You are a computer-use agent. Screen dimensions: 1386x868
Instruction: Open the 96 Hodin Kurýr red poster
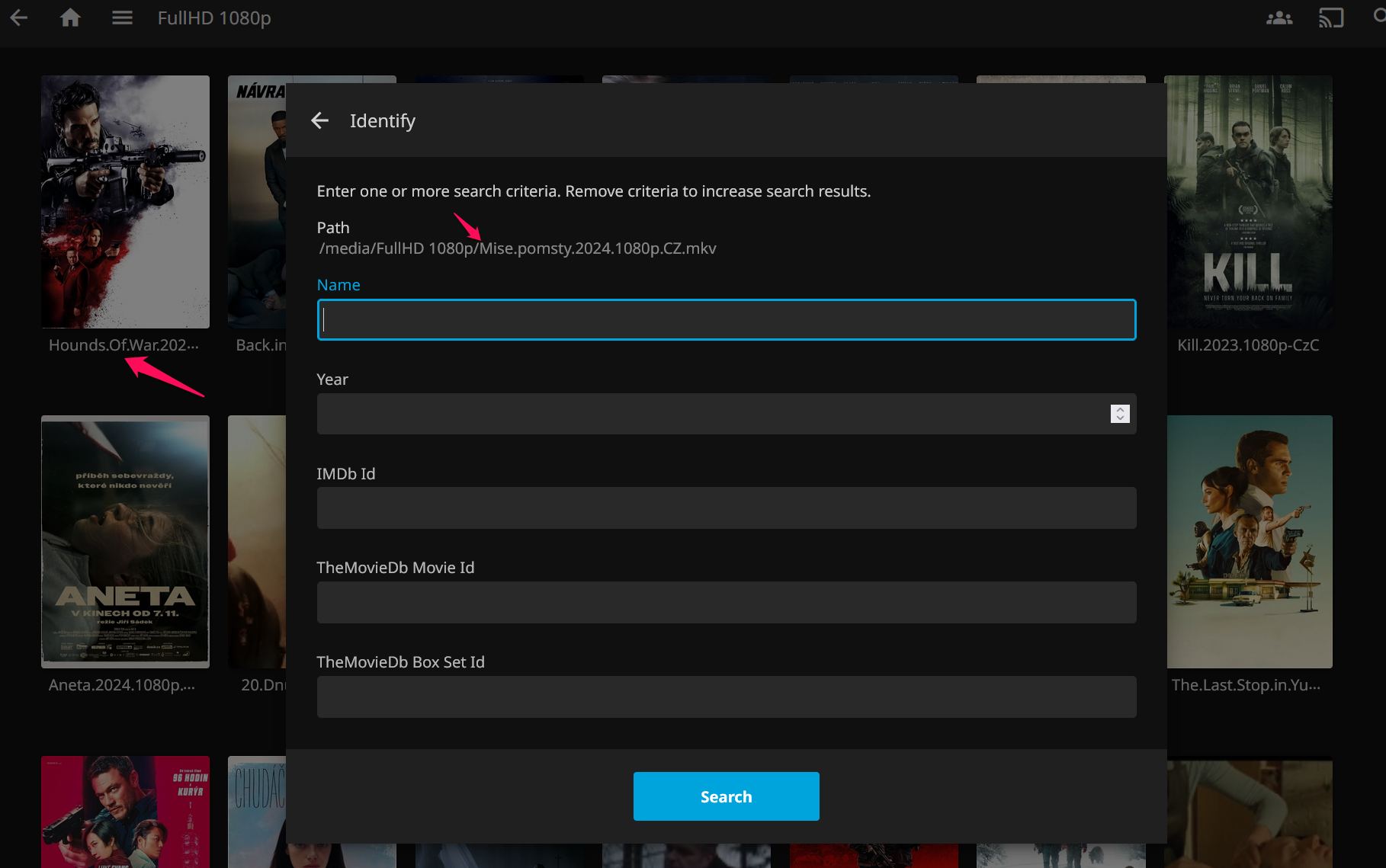(x=125, y=812)
